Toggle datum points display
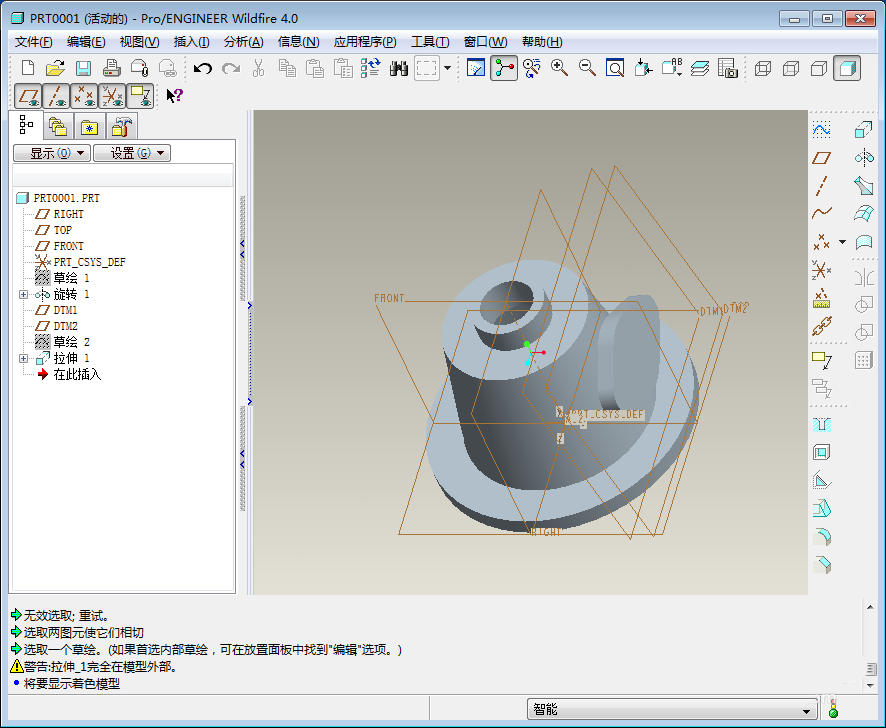 coord(84,96)
